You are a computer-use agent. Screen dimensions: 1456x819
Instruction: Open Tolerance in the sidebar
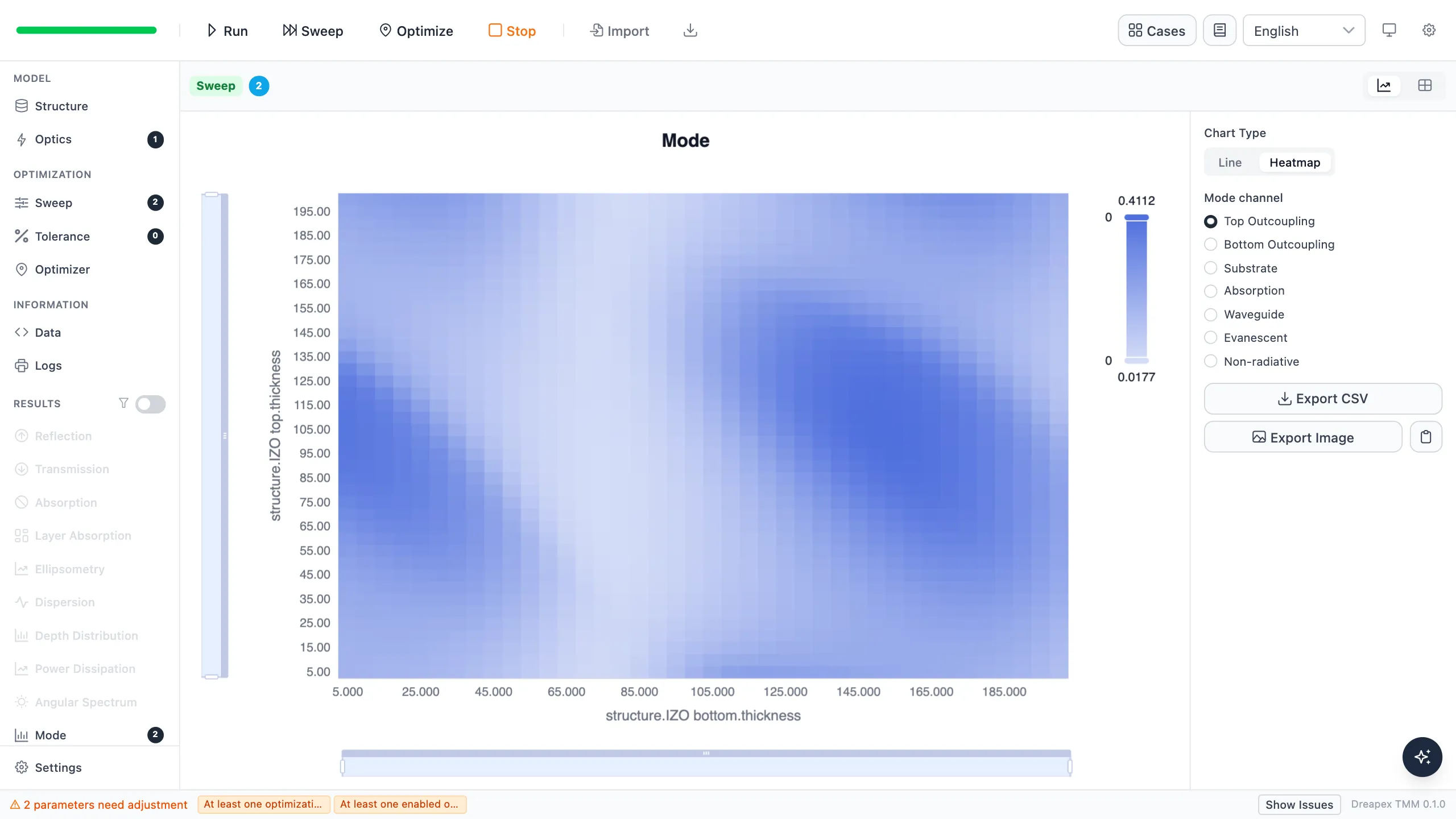90,236
